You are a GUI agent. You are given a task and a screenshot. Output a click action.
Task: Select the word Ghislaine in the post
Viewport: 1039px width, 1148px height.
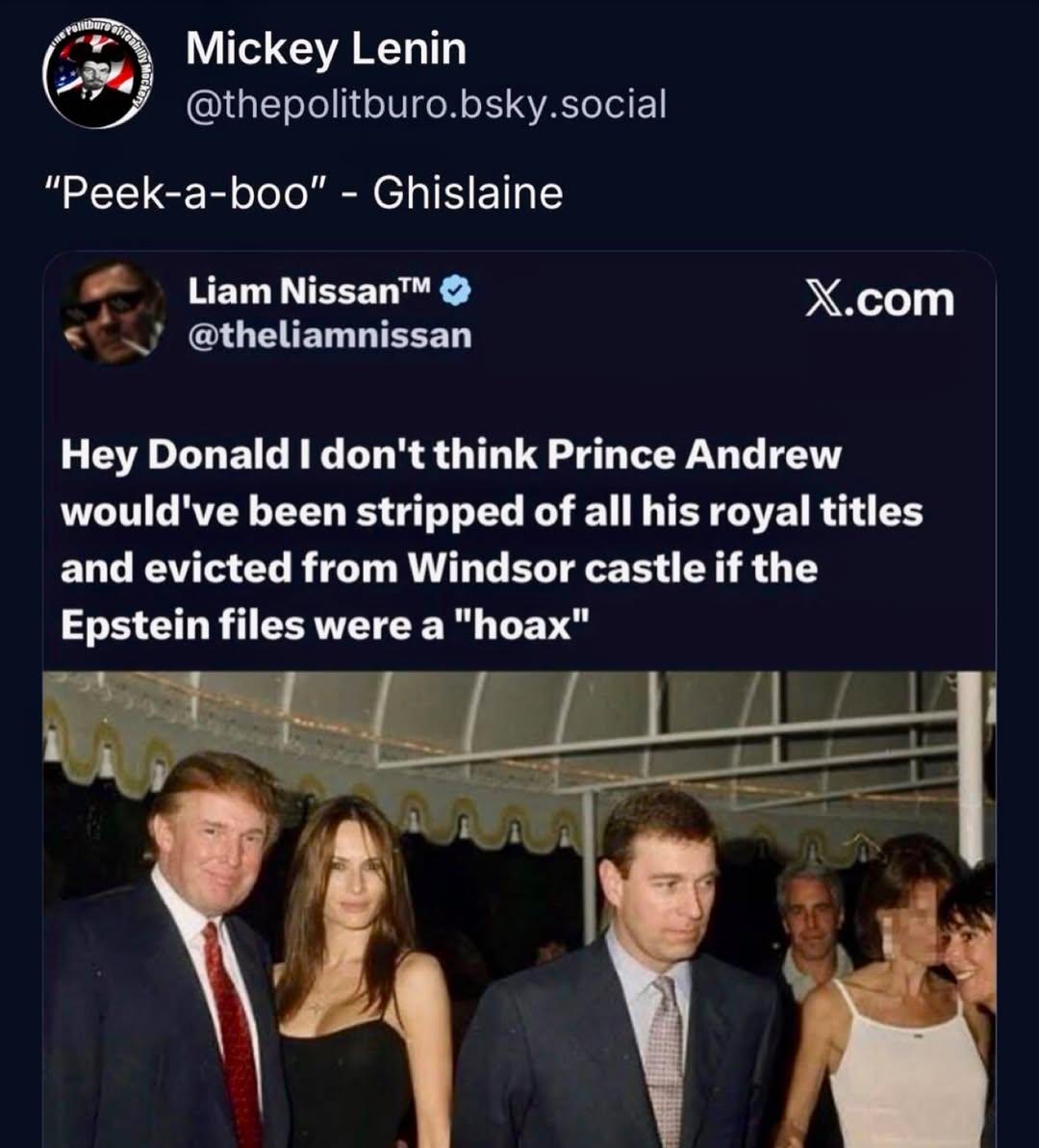pos(468,192)
